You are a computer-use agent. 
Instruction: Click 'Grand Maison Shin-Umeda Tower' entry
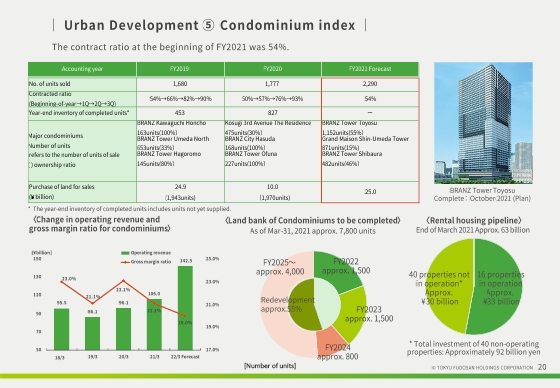(365, 139)
